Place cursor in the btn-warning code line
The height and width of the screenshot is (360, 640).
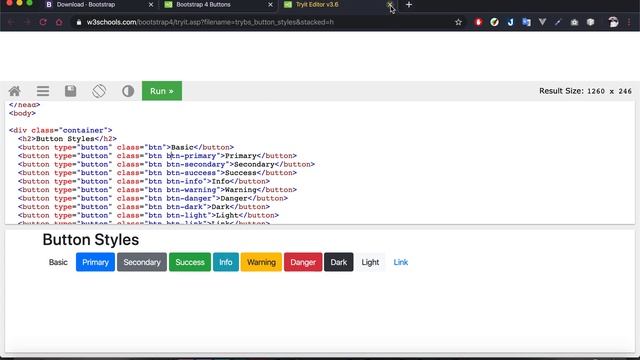tap(158, 190)
